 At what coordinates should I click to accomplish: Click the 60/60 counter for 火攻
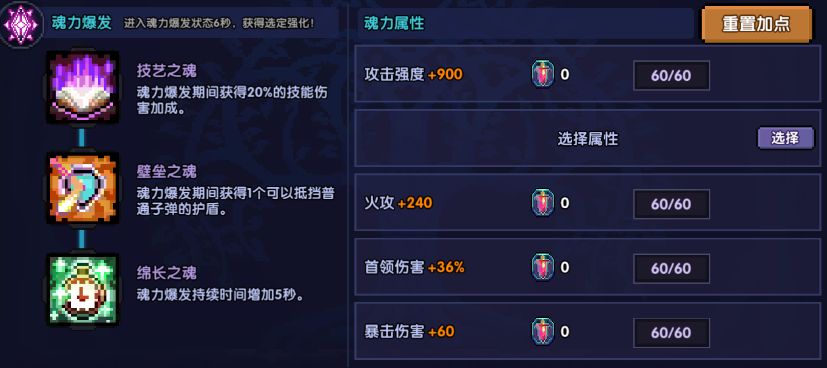671,204
